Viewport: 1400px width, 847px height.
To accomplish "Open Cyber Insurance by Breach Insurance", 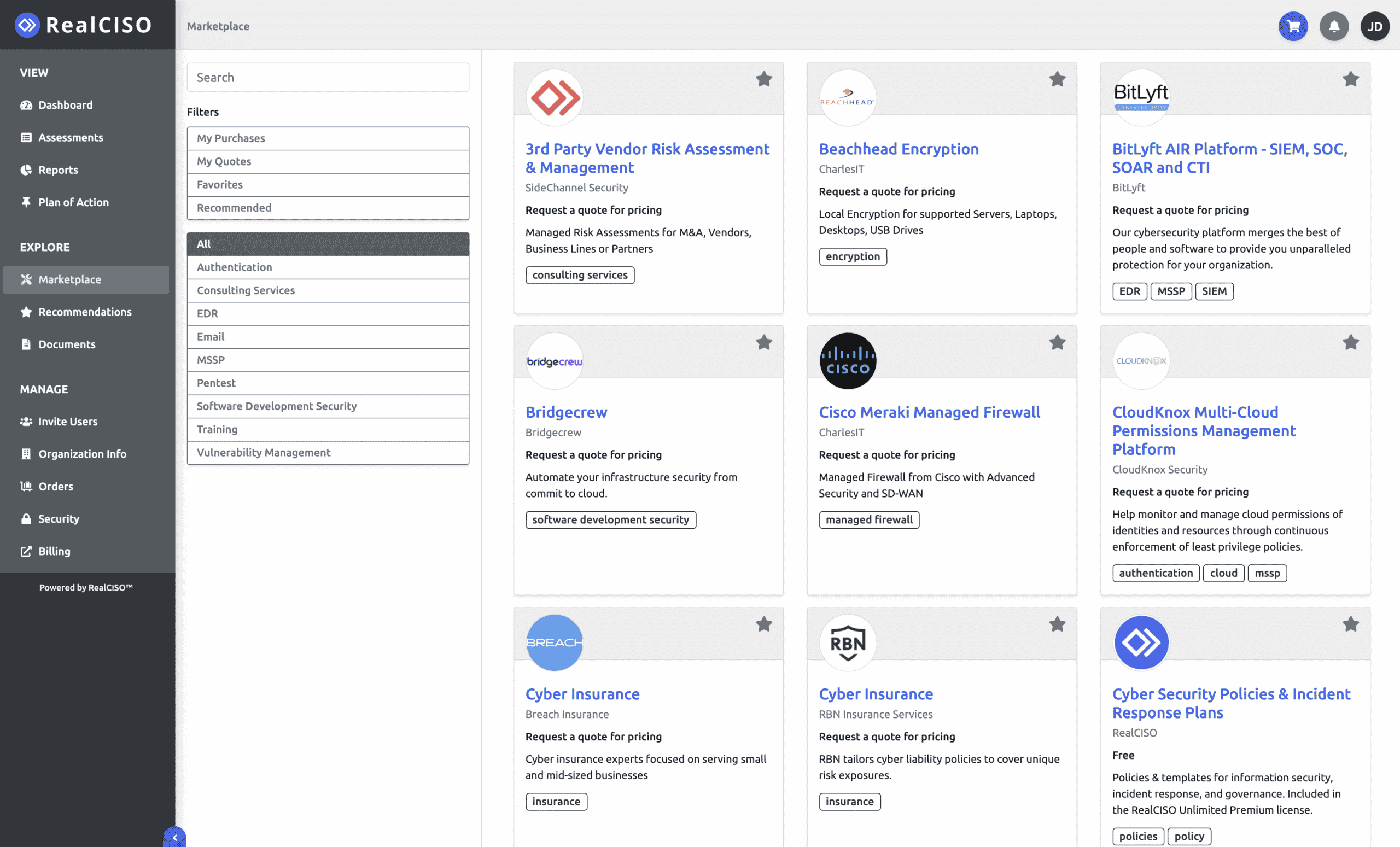I will 582,693.
